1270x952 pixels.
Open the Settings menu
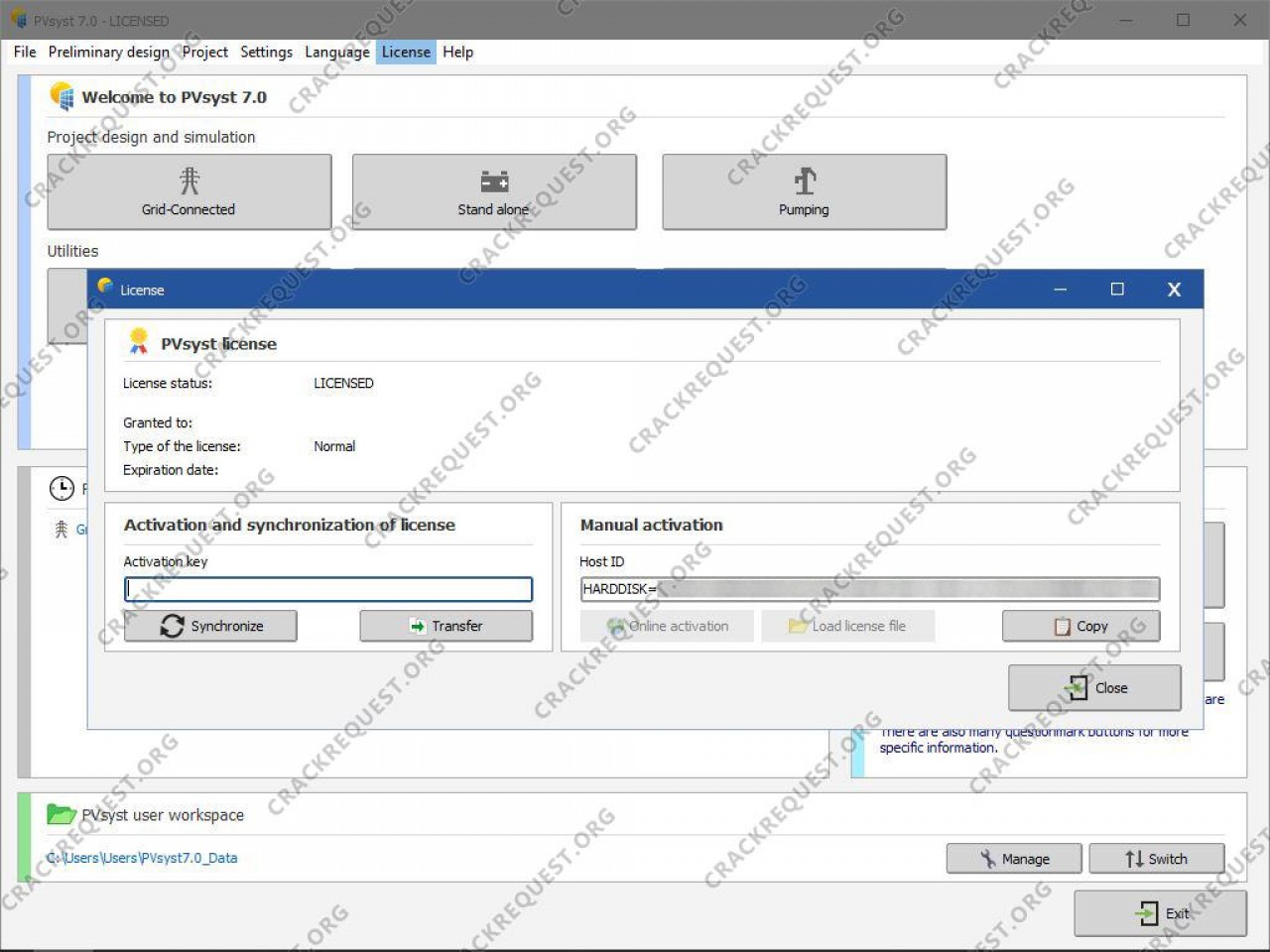pyautogui.click(x=266, y=52)
